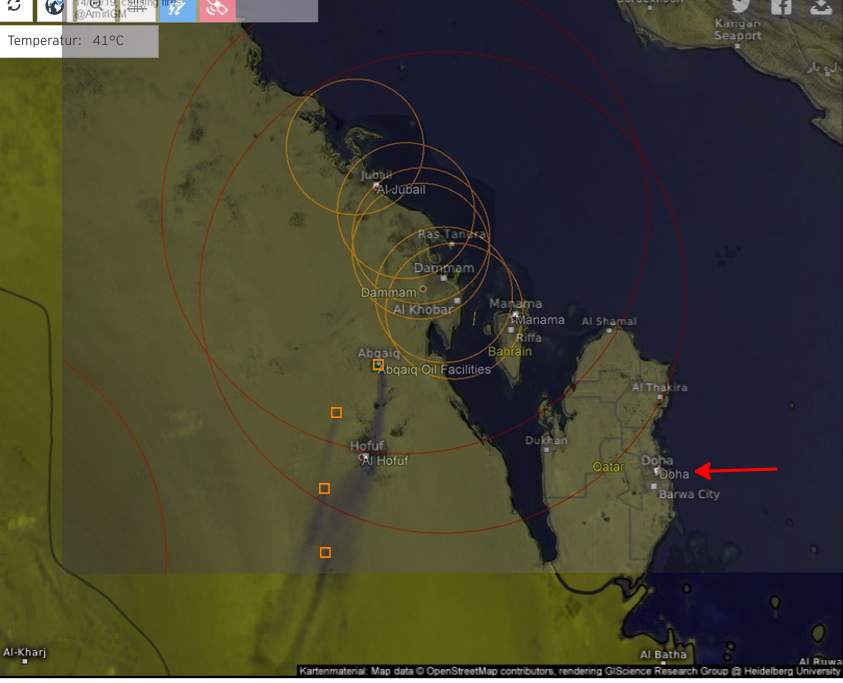Open the globe map layer icon
843x683 pixels.
[54, 8]
